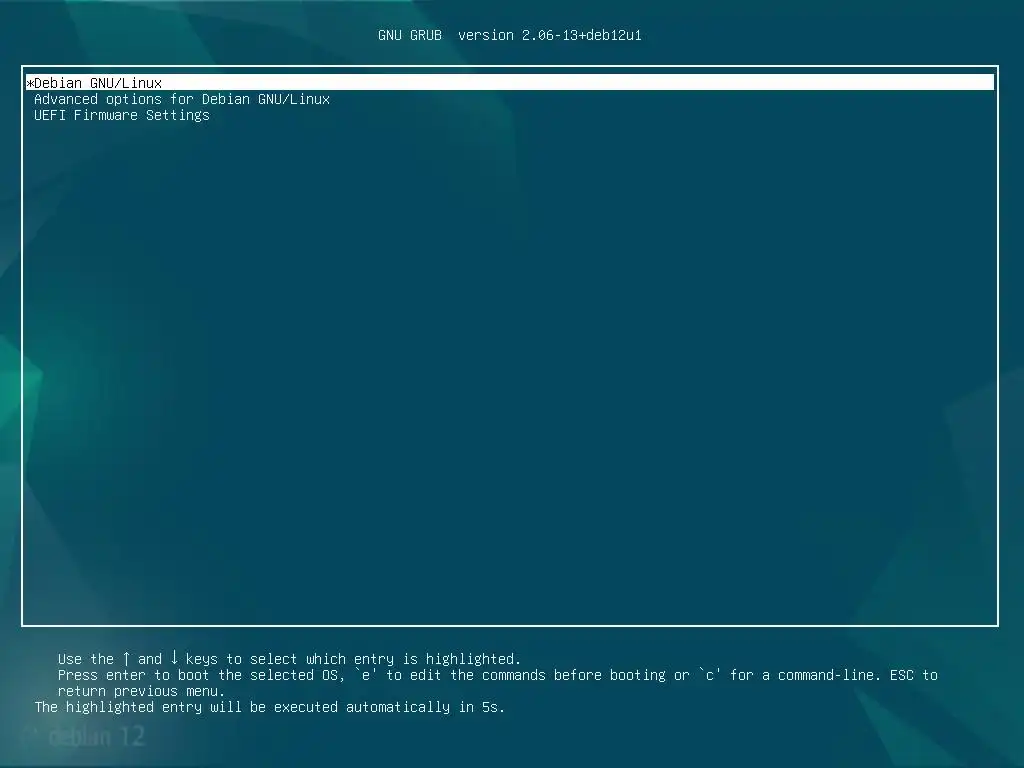Click the automatic boot countdown message
Screen dimensions: 1024x768
tap(270, 707)
